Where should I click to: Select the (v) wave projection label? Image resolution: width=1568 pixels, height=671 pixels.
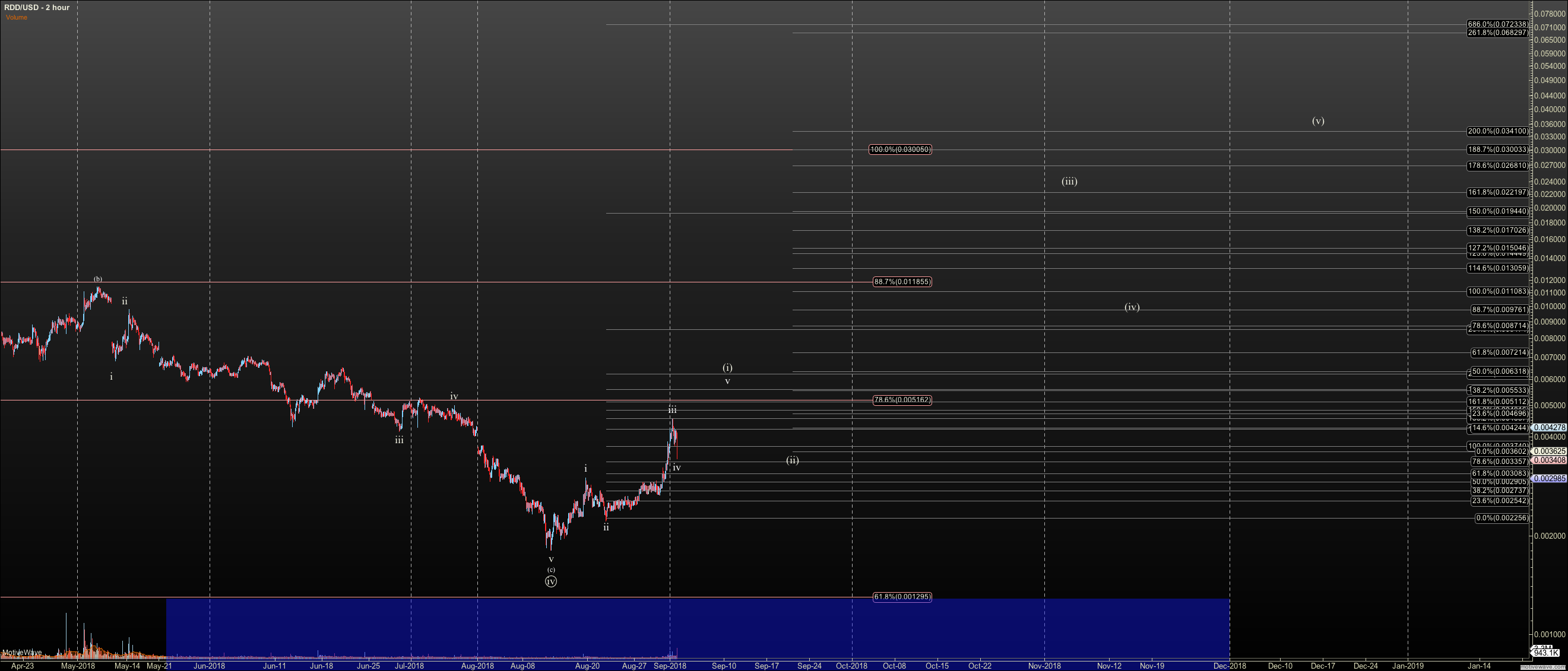(1318, 121)
